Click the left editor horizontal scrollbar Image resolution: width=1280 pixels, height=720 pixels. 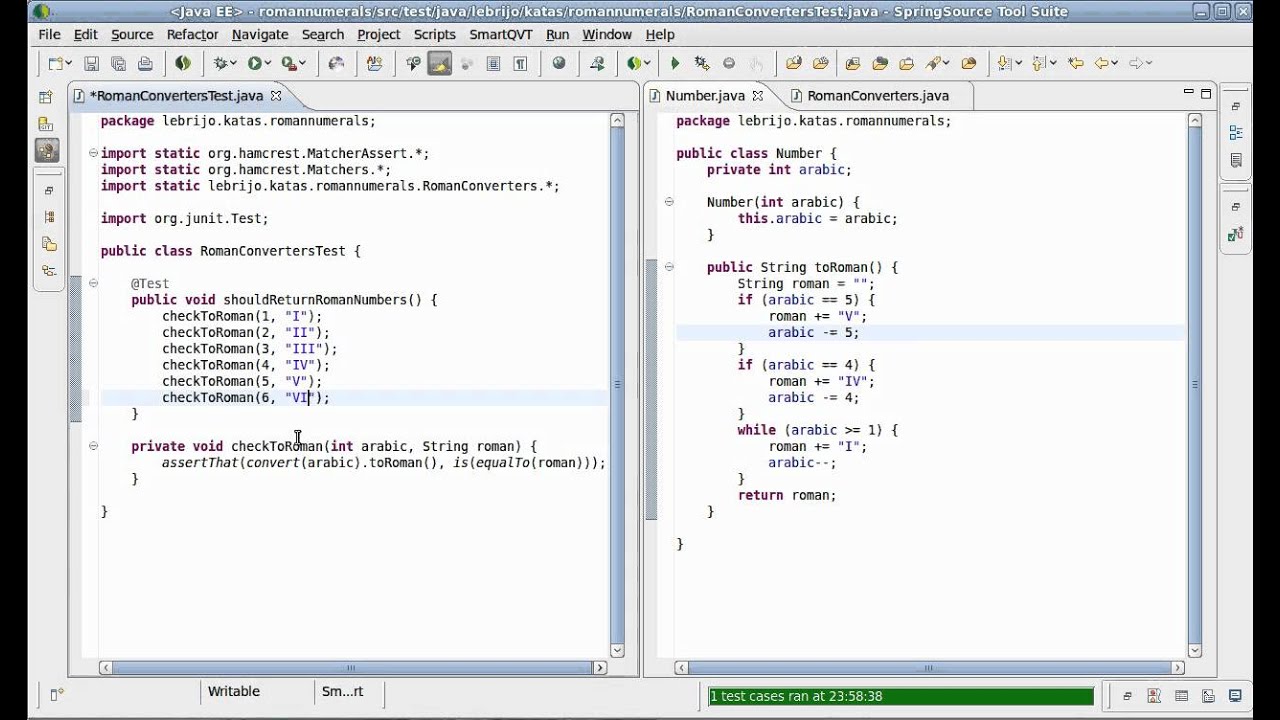pyautogui.click(x=350, y=668)
